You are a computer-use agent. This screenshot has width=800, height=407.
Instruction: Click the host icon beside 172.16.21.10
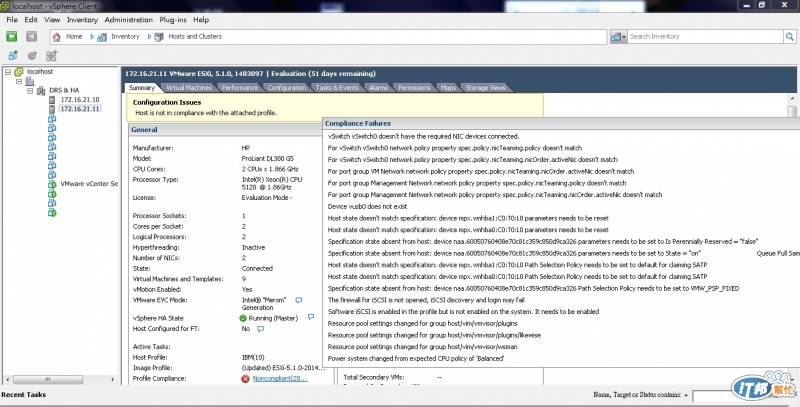tap(52, 99)
